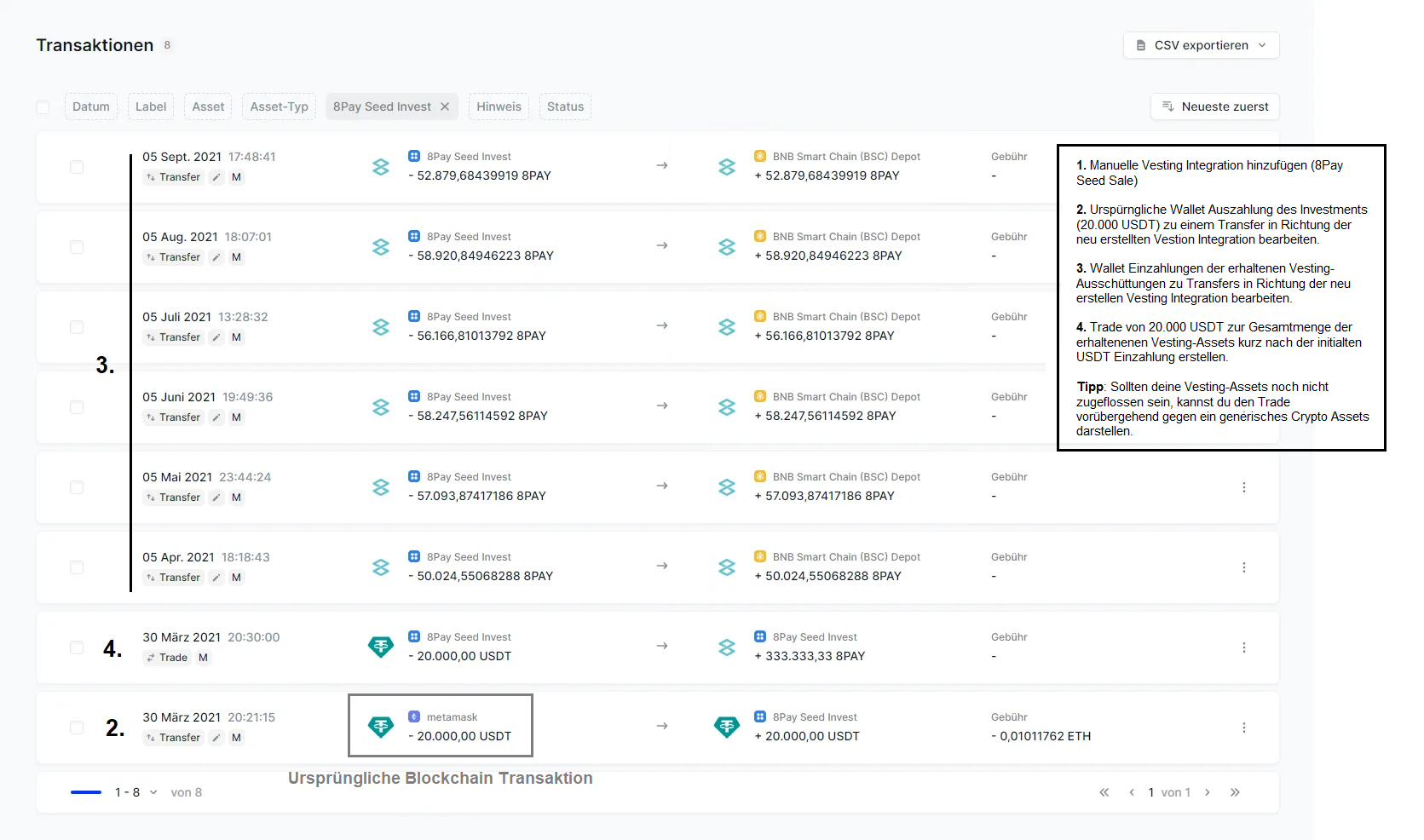Select the 05 Juli 2021 transaction checkbox
1424x840 pixels.
[x=77, y=327]
